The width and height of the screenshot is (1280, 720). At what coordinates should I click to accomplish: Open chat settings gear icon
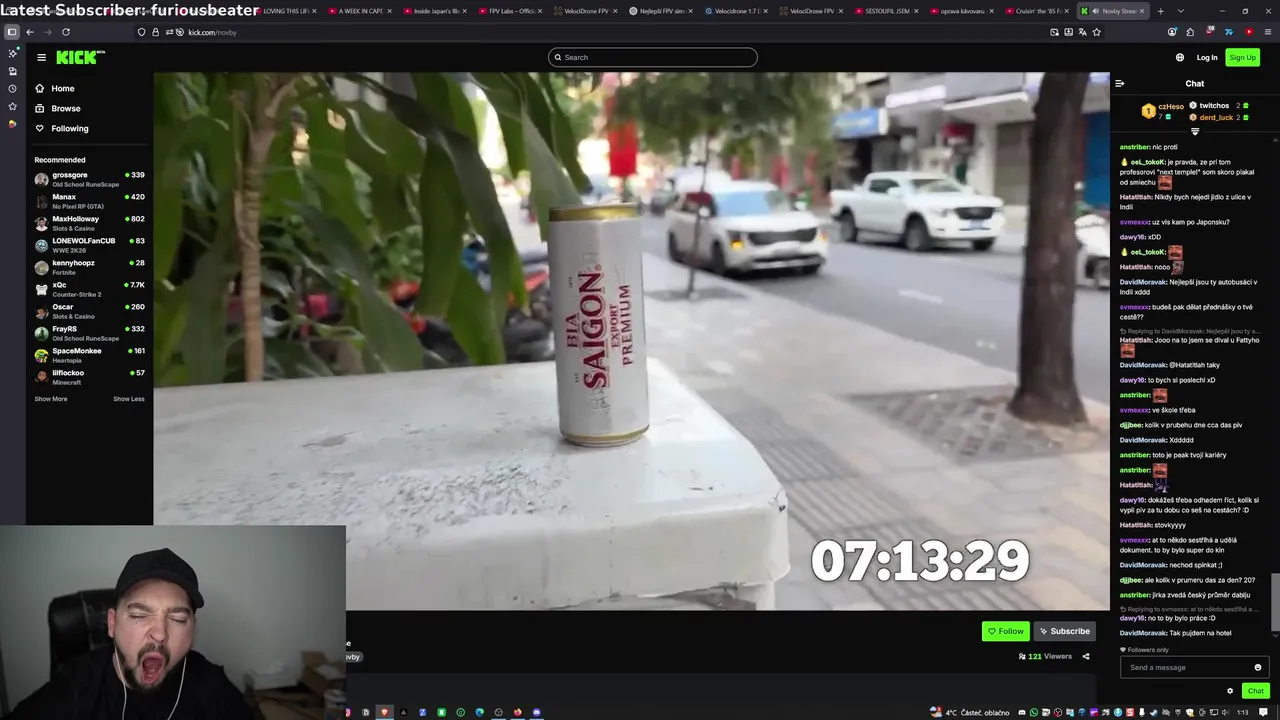coord(1230,690)
